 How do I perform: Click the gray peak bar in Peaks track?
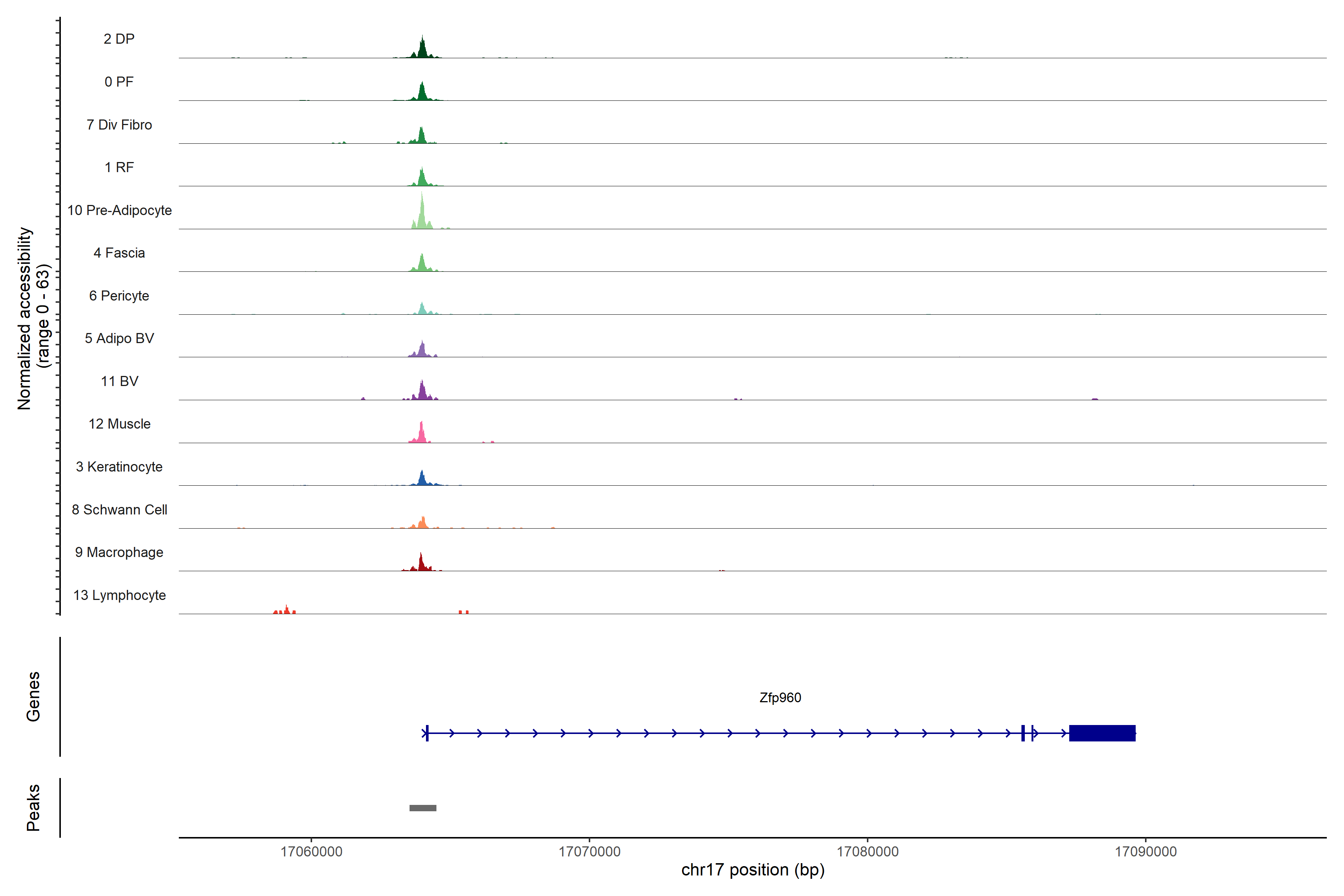[x=423, y=808]
